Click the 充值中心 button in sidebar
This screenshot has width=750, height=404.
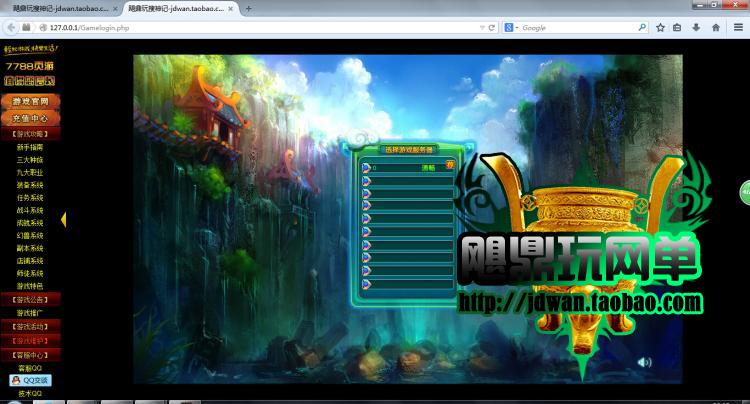(30, 118)
